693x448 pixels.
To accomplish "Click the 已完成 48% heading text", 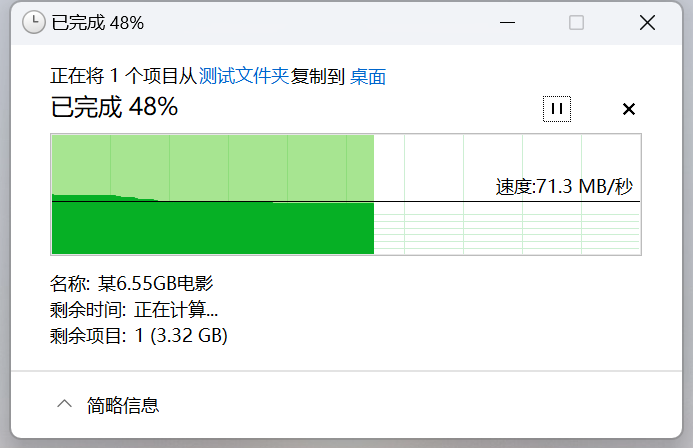I will point(114,107).
